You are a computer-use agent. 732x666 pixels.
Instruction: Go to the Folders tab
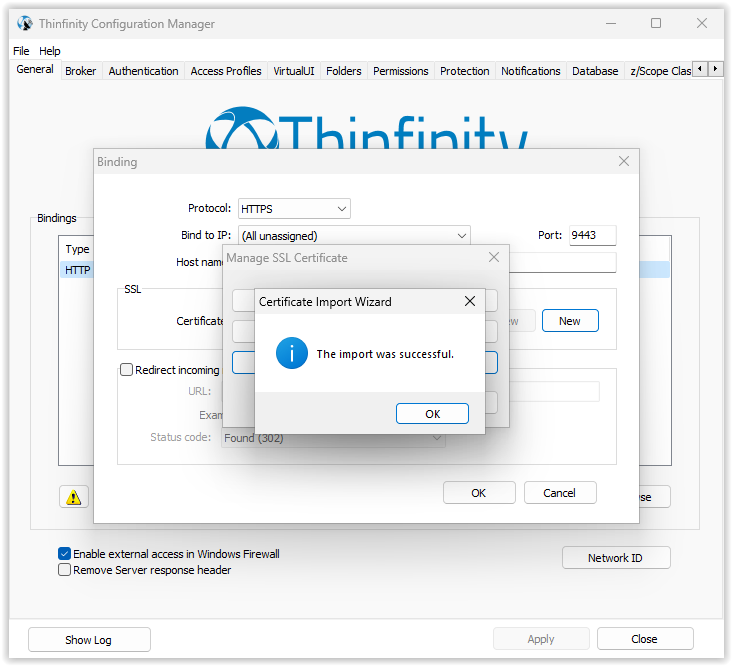tap(344, 71)
